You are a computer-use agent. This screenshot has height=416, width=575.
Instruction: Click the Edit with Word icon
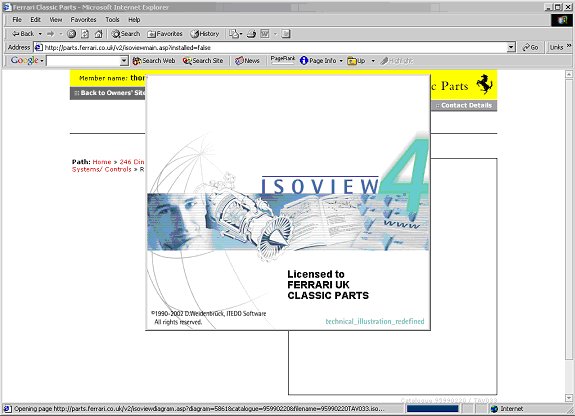(x=265, y=34)
